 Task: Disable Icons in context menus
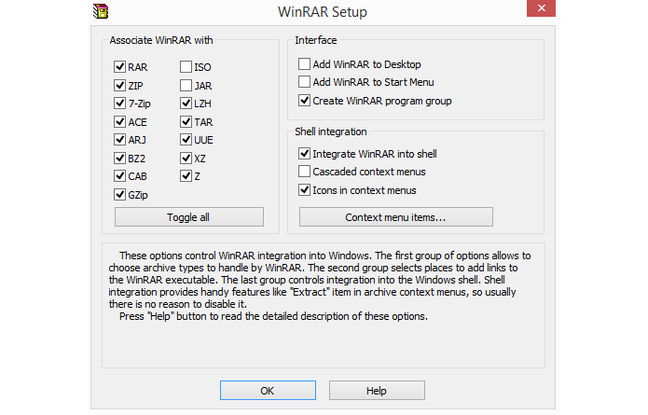click(x=304, y=190)
